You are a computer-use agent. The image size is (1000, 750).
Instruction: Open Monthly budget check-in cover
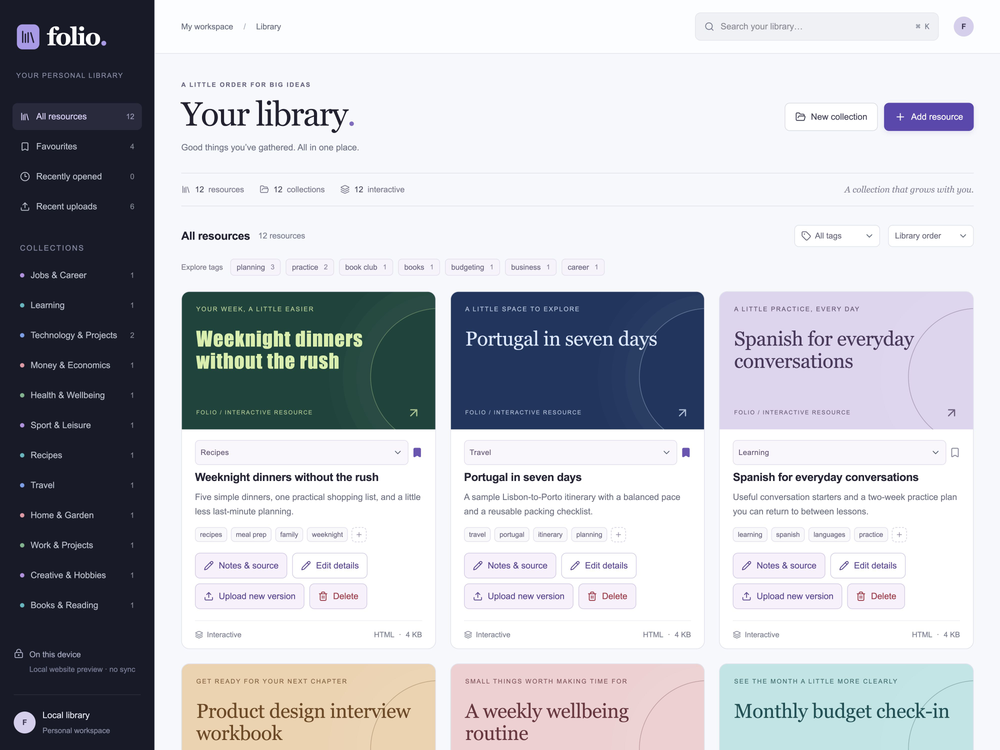tap(846, 707)
